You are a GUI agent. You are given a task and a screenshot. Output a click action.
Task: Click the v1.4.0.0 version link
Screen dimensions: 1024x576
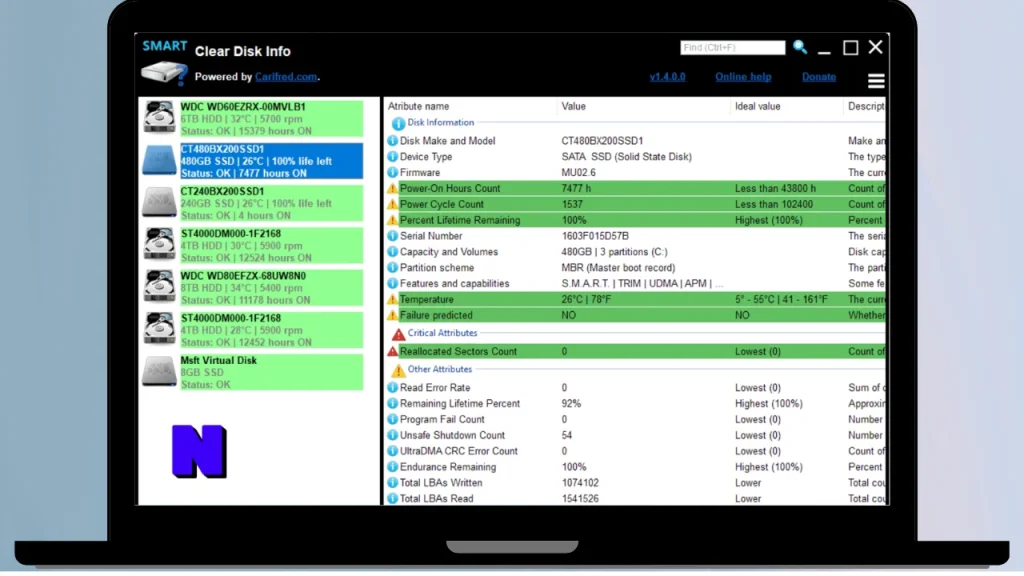(x=667, y=76)
